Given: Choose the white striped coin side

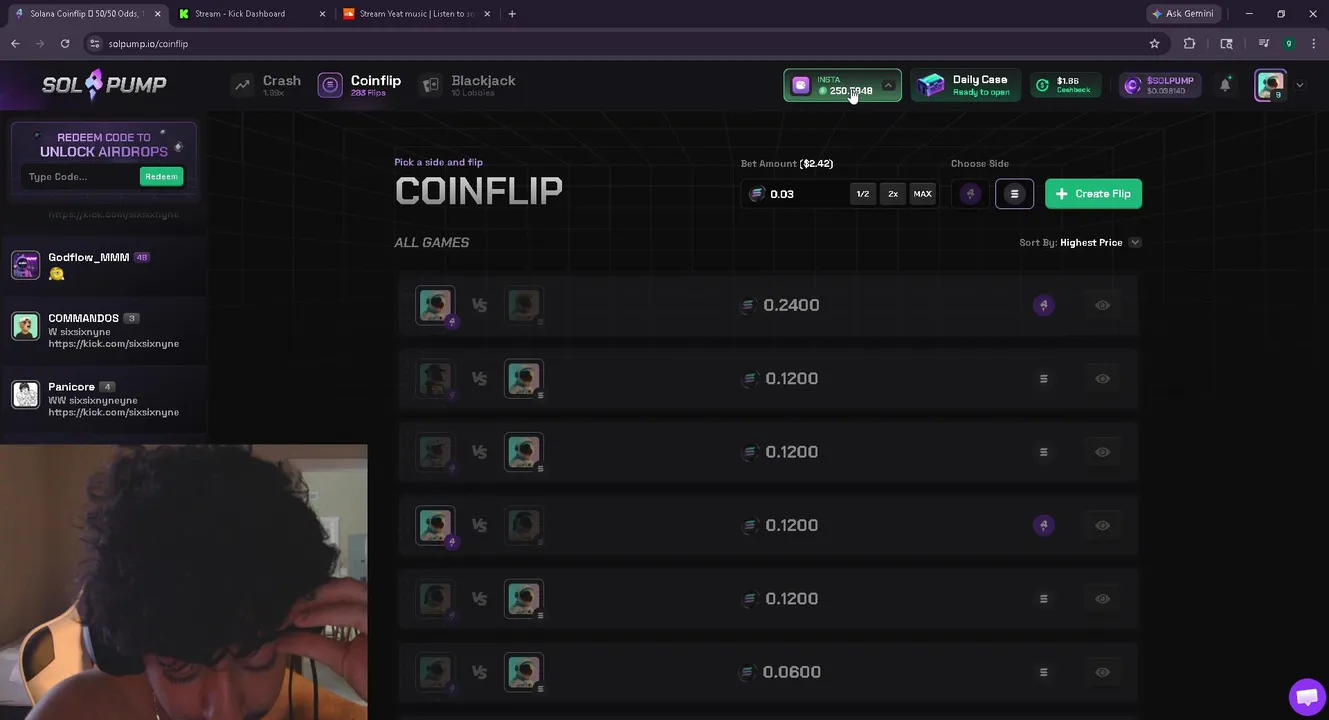Looking at the screenshot, I should 1014,194.
